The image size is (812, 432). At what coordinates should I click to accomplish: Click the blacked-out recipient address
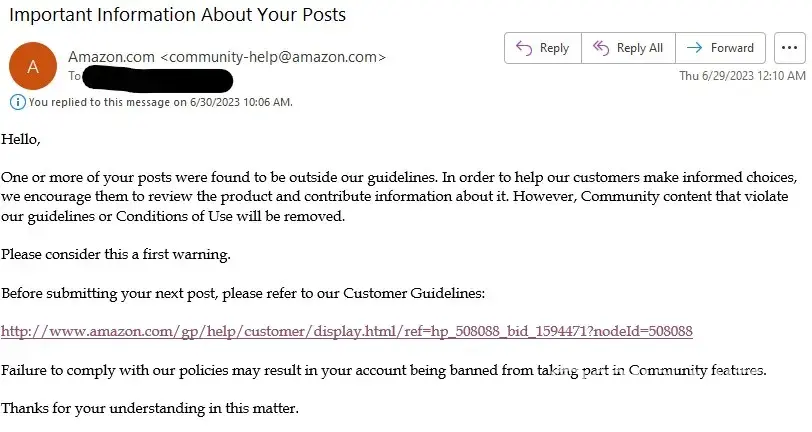click(x=158, y=78)
